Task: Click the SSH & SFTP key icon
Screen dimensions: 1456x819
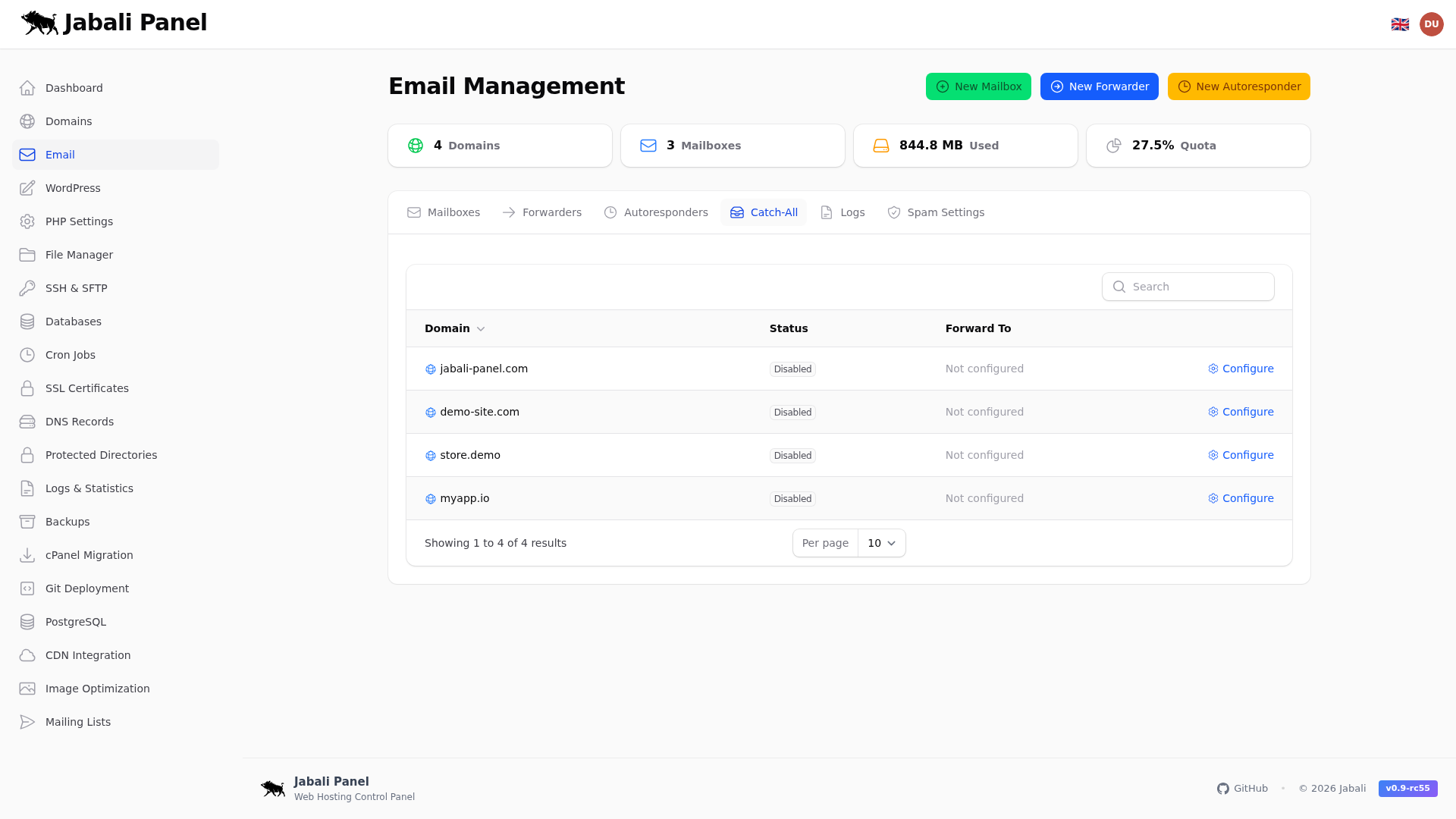Action: [27, 288]
